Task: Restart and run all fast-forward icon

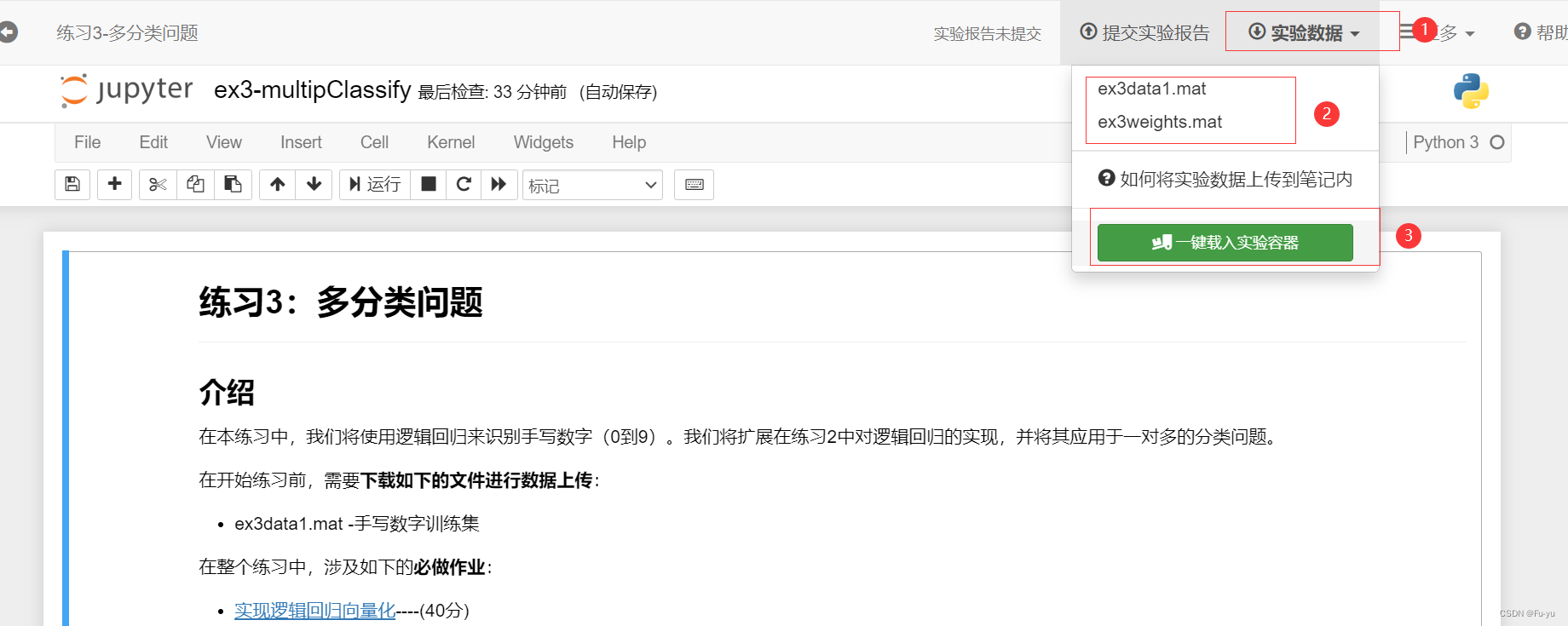Action: (x=499, y=184)
